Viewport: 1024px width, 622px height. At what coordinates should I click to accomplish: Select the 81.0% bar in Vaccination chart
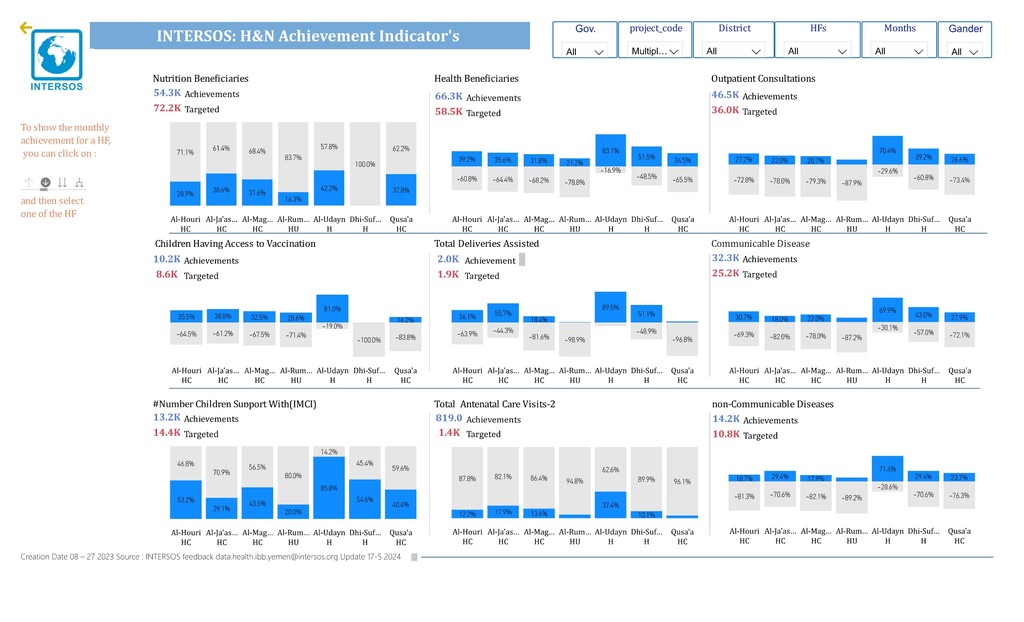332,308
